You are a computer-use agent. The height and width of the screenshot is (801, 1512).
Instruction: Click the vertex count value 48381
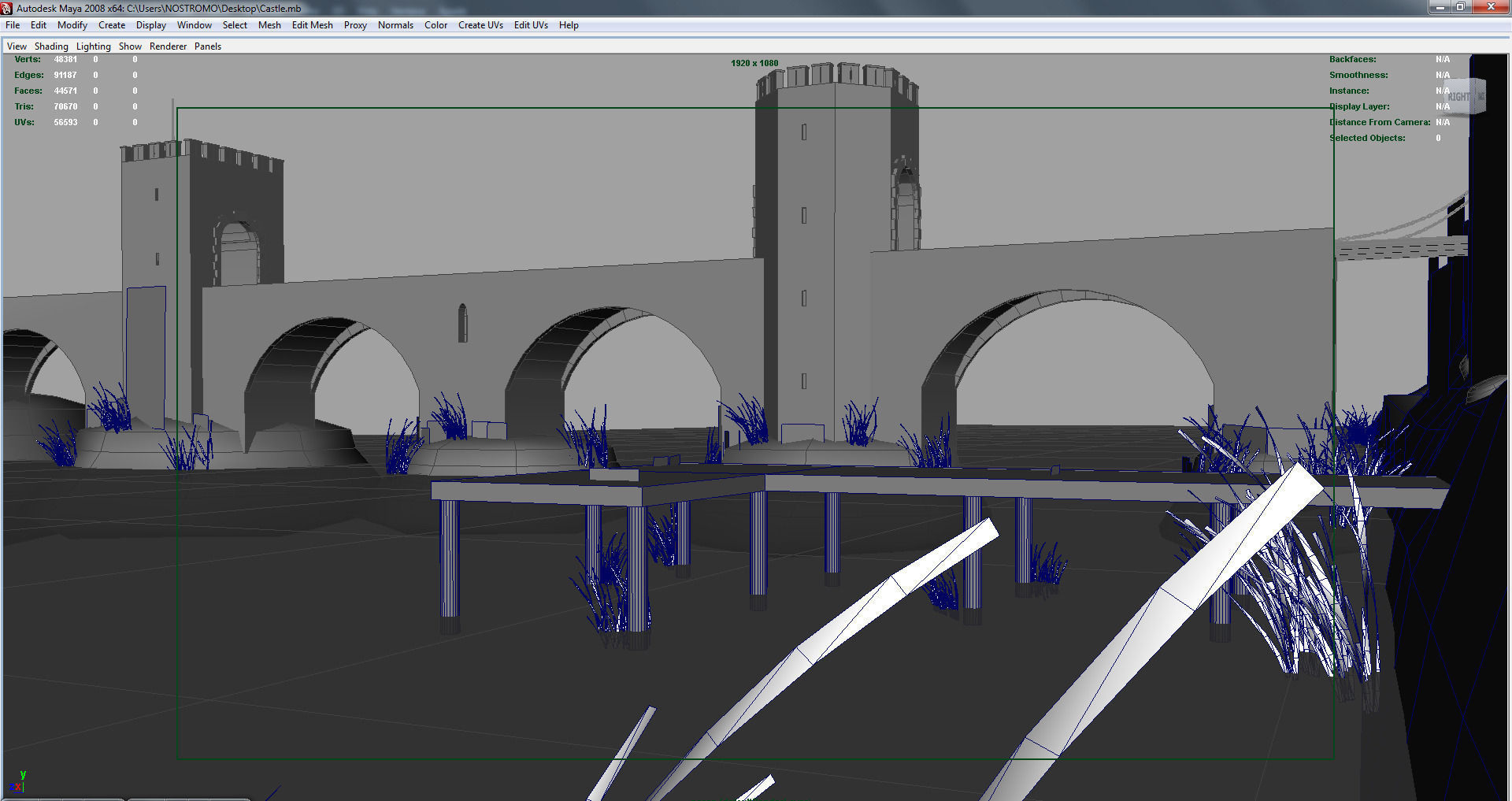pos(65,59)
